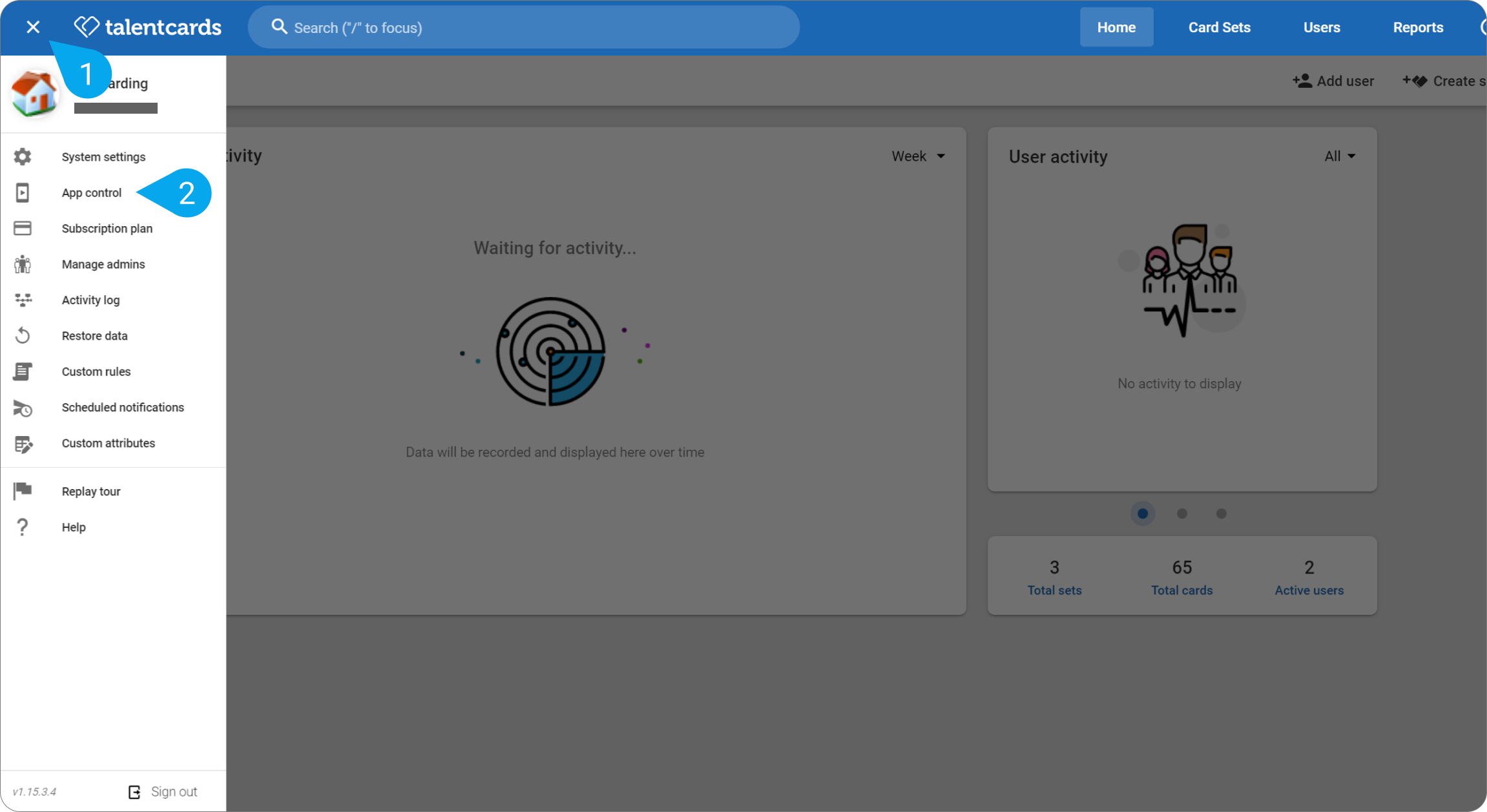Select the first carousel dot indicator

pyautogui.click(x=1143, y=514)
